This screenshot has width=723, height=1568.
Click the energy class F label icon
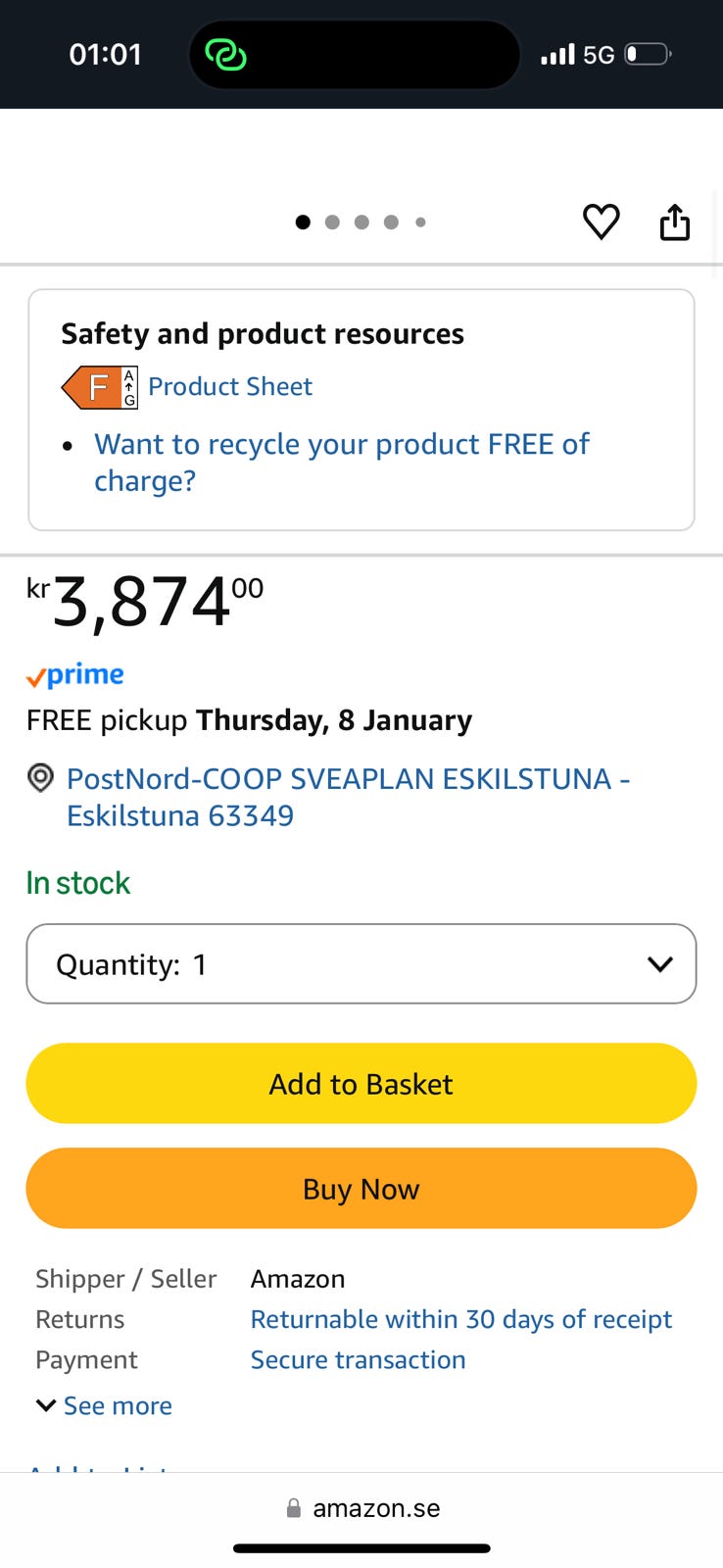point(99,387)
